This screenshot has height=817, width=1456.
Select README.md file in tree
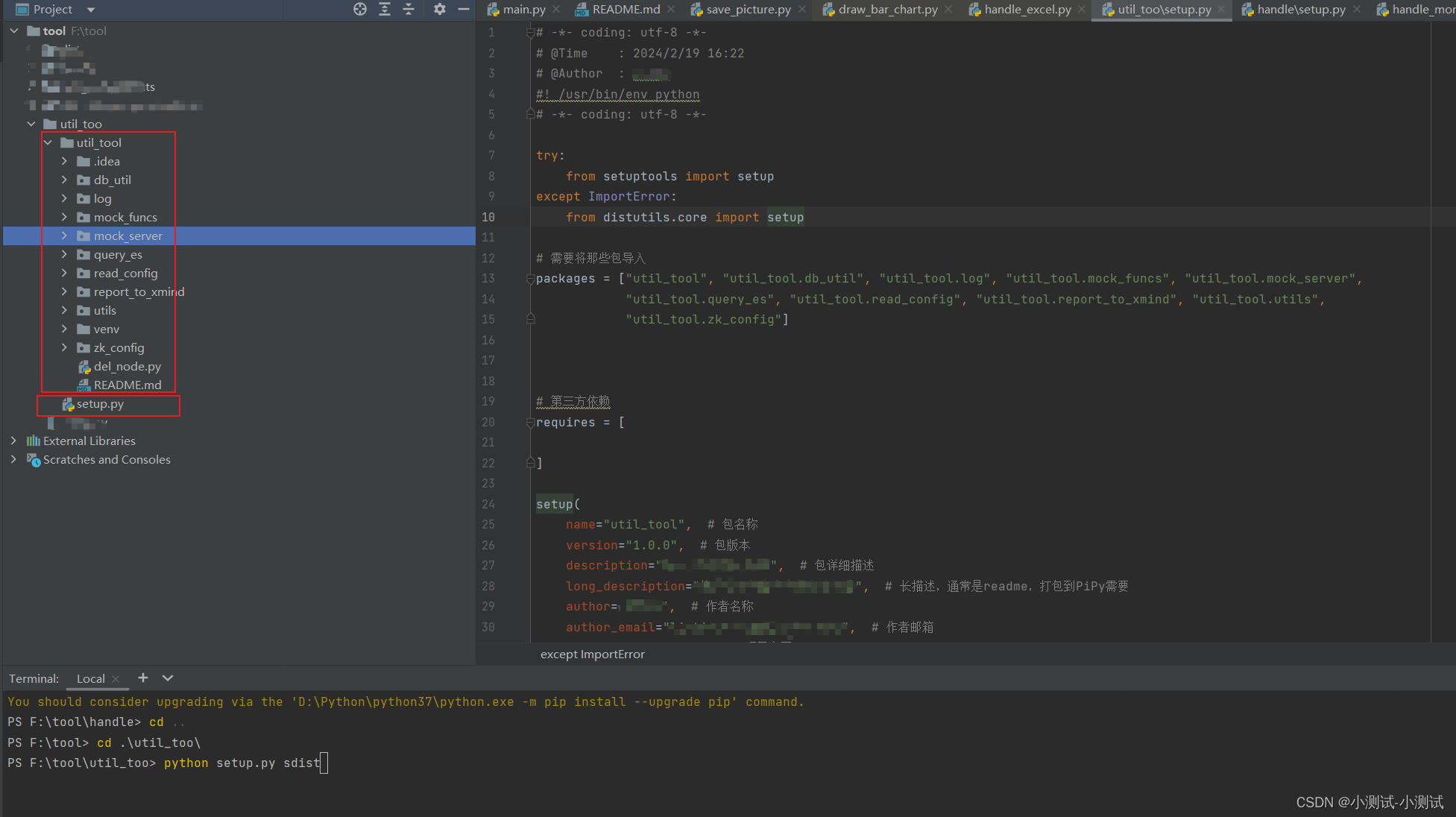click(x=127, y=385)
